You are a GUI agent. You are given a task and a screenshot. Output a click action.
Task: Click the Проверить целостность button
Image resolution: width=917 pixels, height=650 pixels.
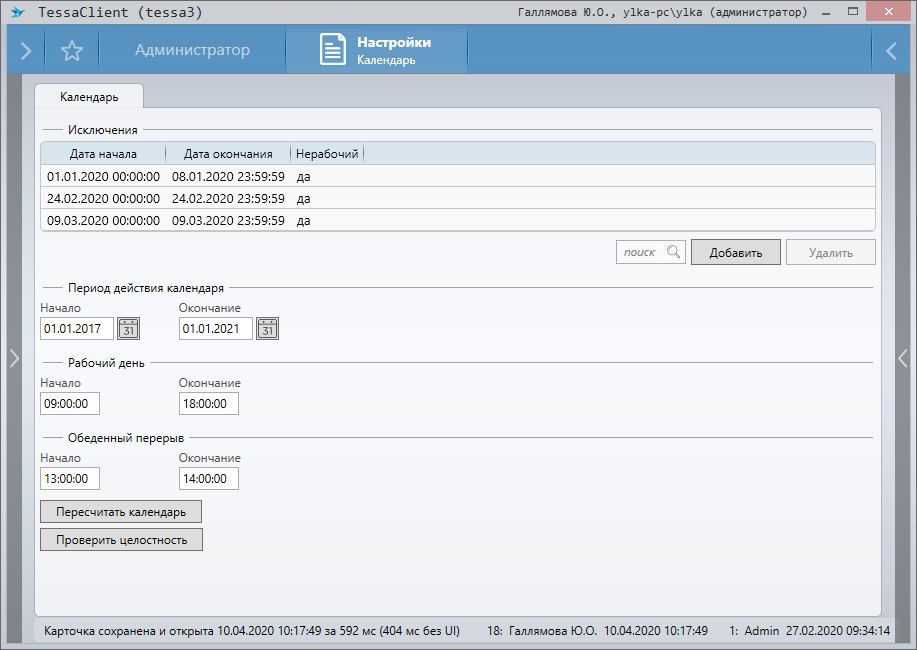click(121, 540)
